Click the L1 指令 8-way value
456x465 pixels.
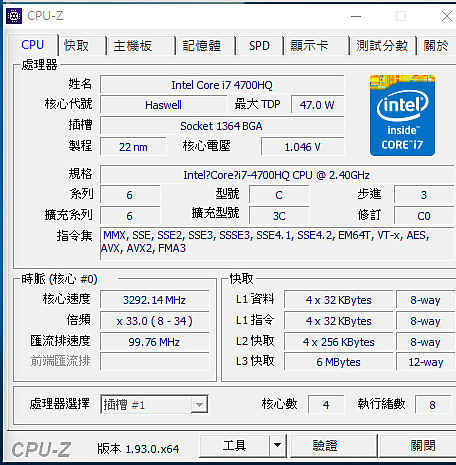[426, 321]
